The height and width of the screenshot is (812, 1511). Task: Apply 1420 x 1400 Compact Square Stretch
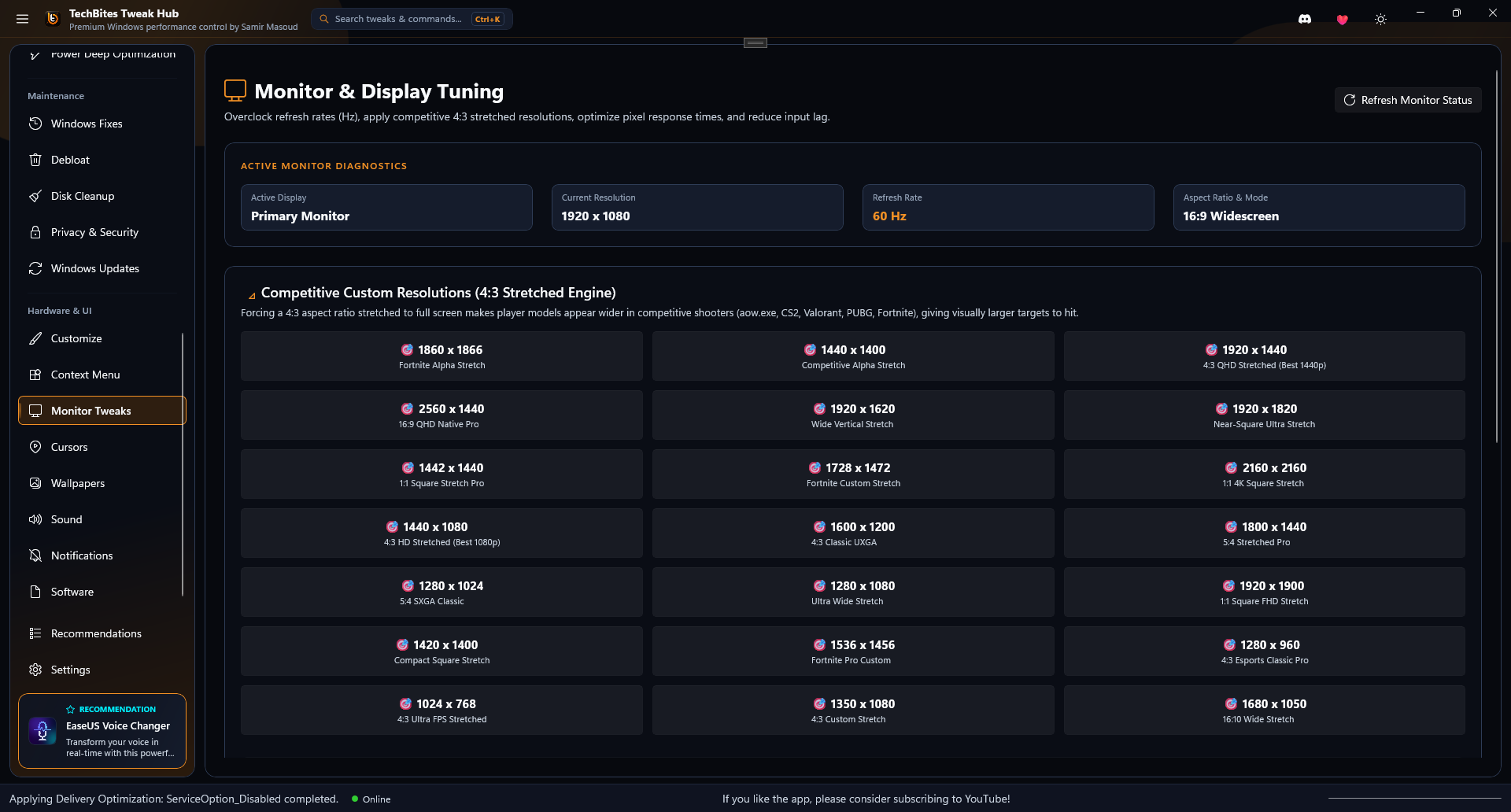coord(441,651)
